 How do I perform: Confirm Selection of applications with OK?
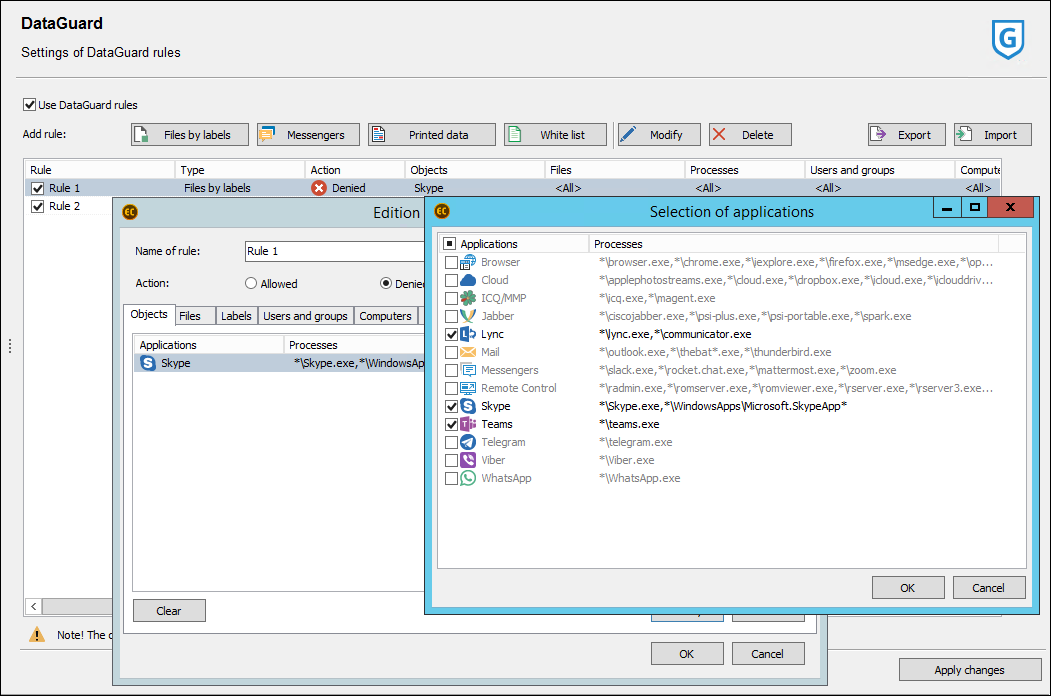pyautogui.click(x=908, y=588)
